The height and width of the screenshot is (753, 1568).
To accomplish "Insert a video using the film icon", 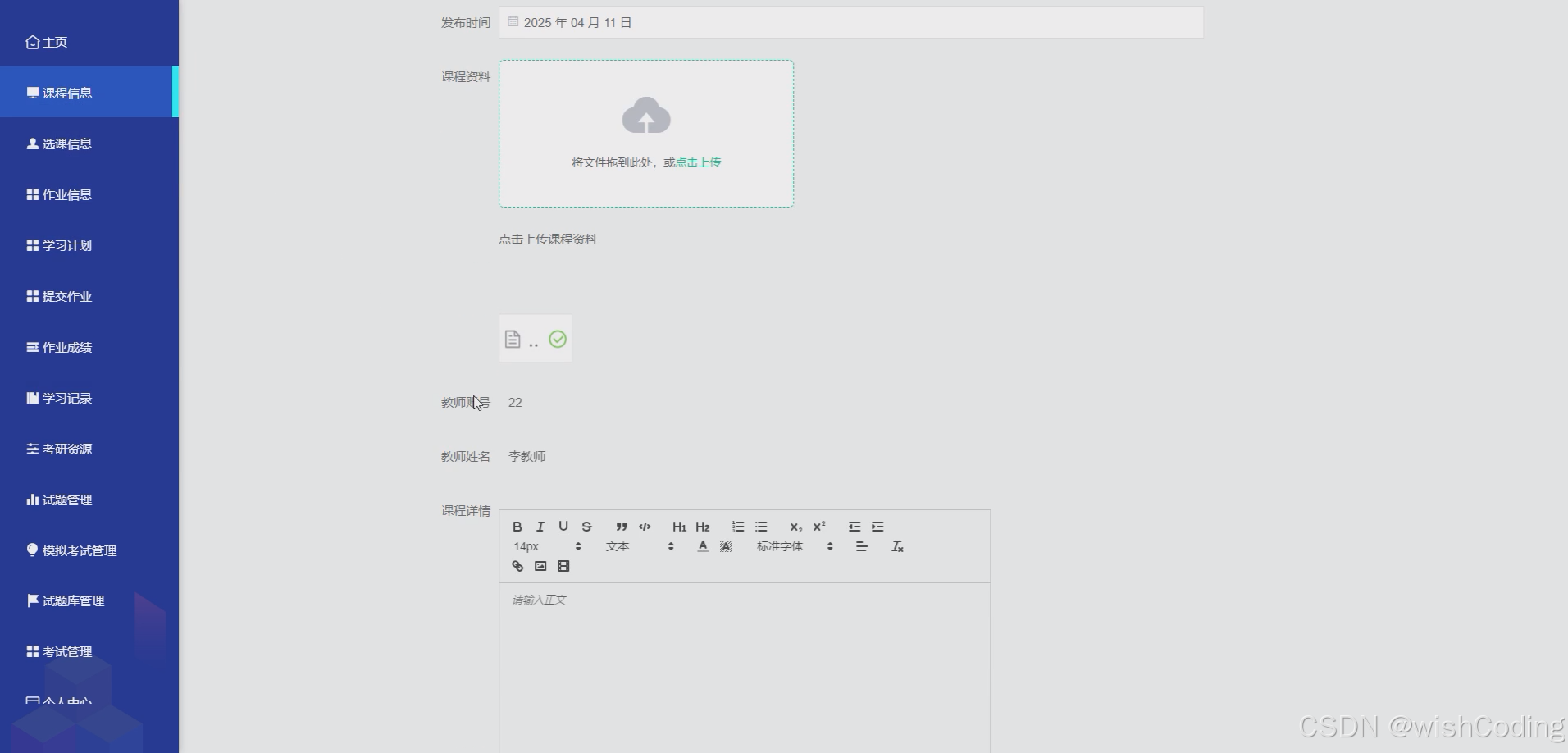I will click(563, 566).
